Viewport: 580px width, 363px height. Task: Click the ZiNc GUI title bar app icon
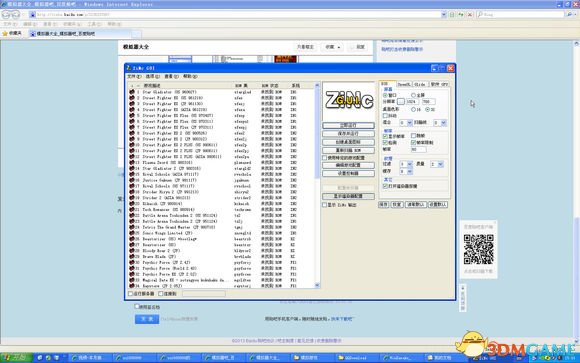tap(129, 68)
